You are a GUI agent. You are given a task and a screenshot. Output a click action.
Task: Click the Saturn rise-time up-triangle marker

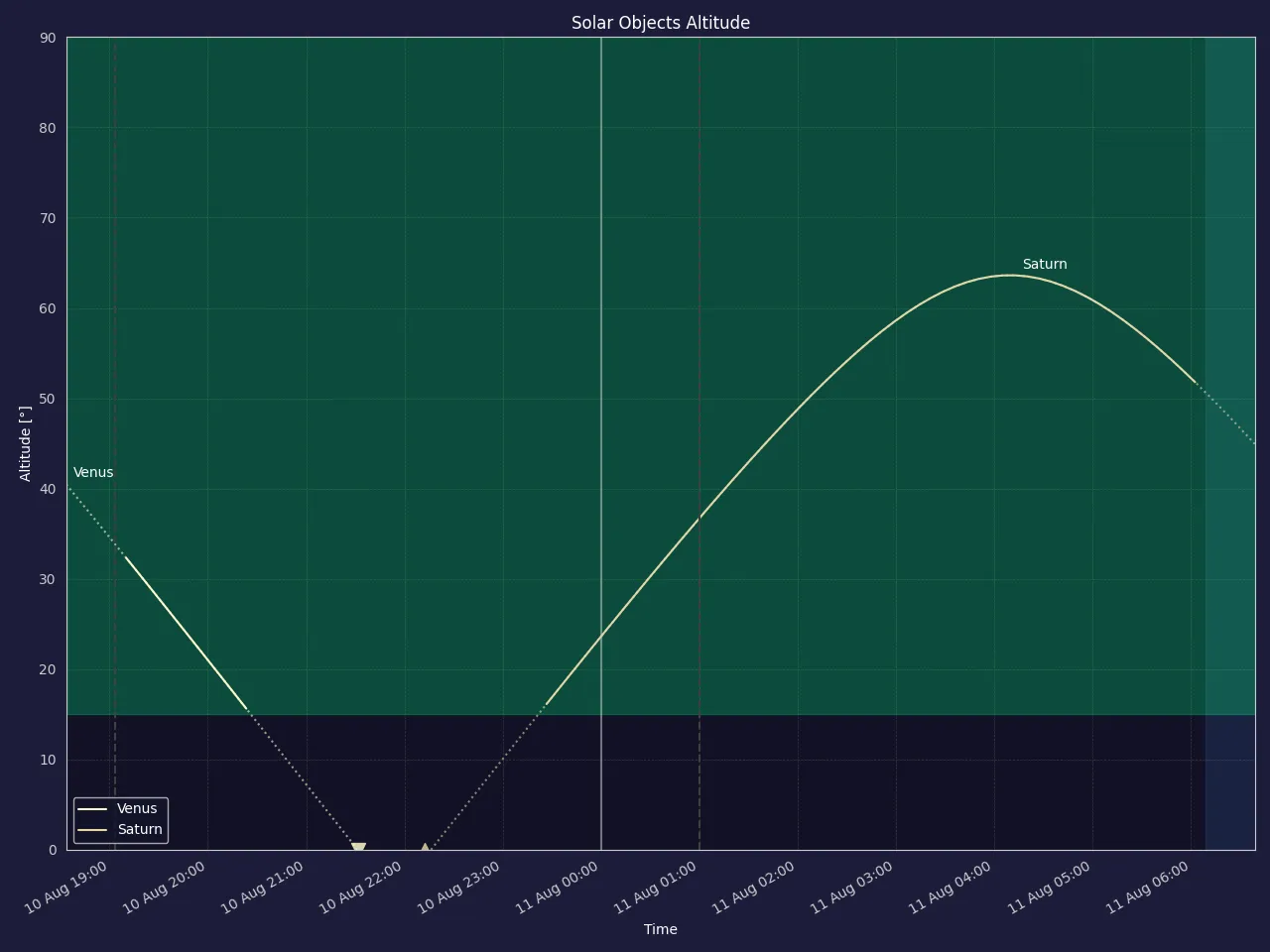click(425, 849)
